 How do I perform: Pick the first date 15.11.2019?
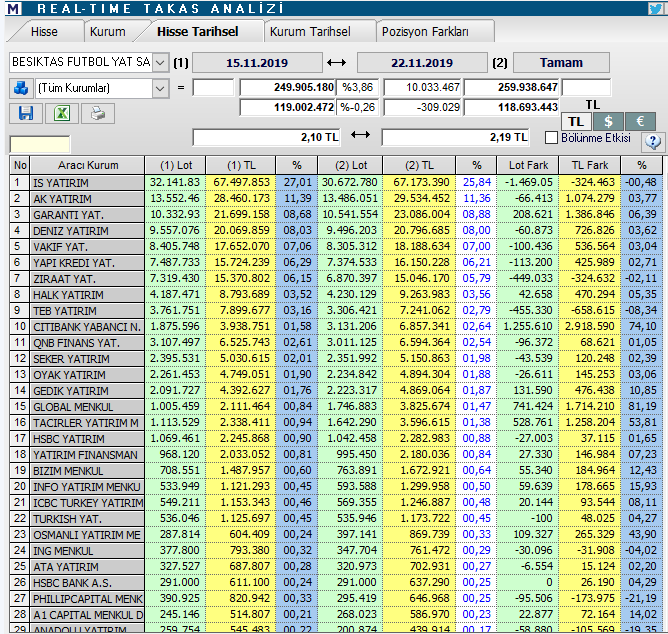coord(257,63)
